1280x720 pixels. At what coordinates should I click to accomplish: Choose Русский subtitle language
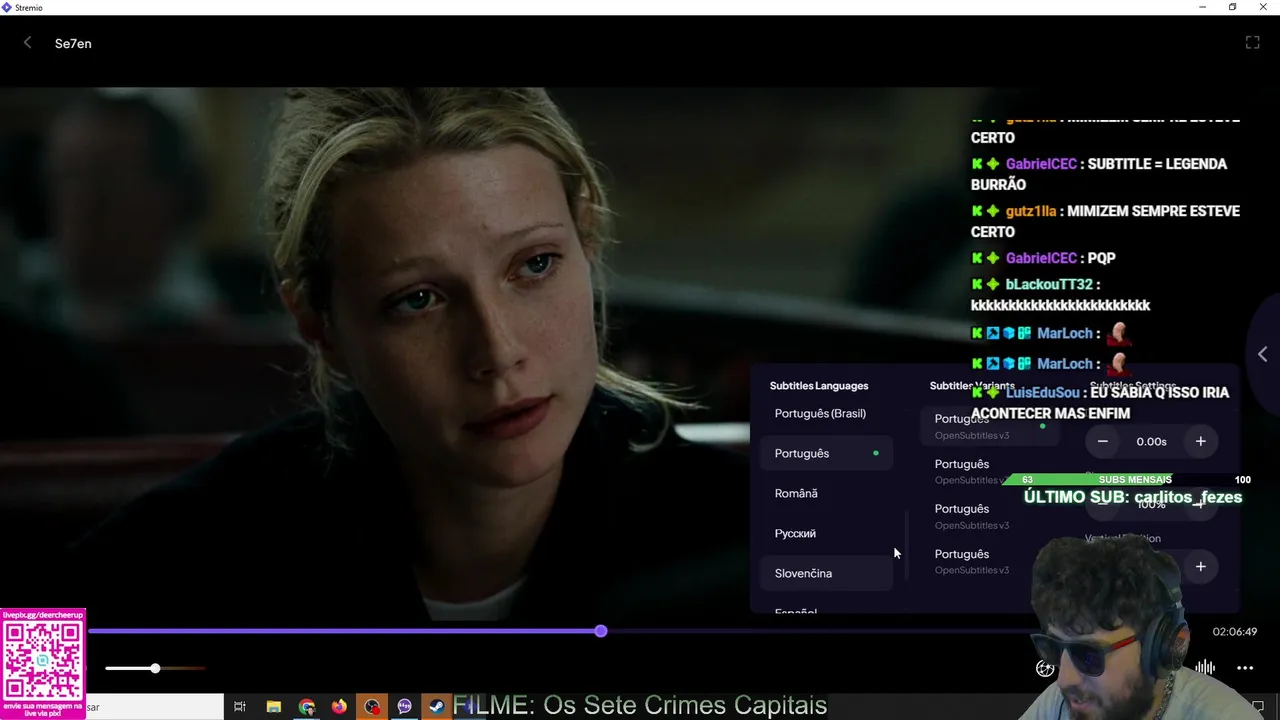tap(826, 533)
